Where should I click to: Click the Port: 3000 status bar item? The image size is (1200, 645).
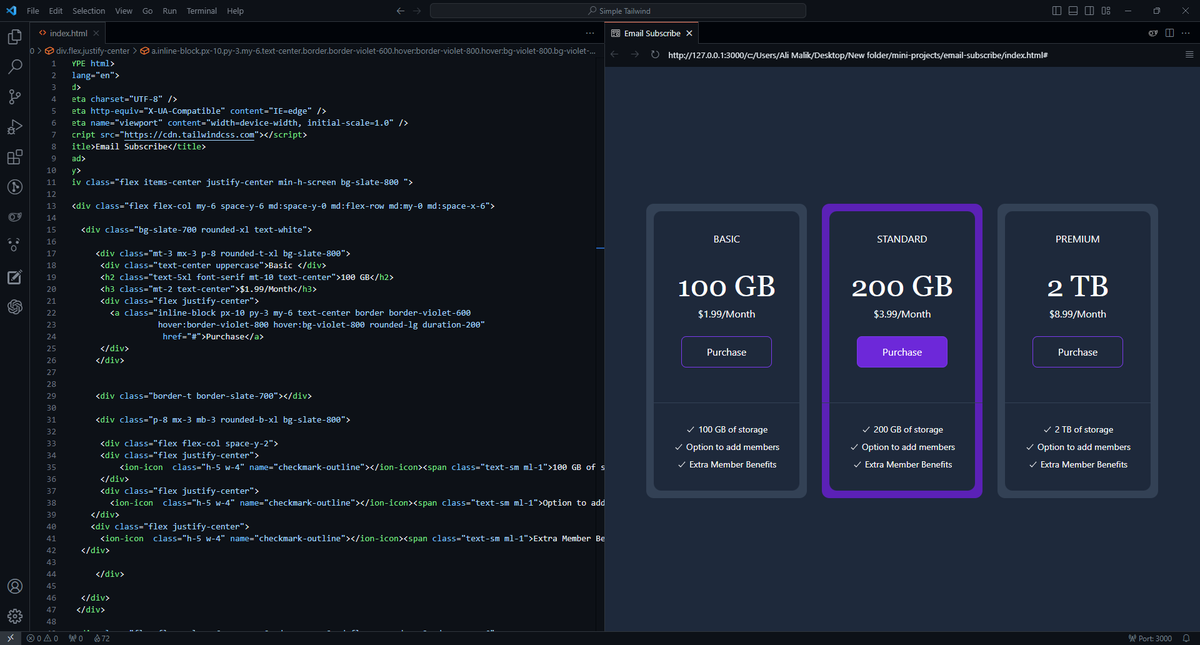[1150, 638]
